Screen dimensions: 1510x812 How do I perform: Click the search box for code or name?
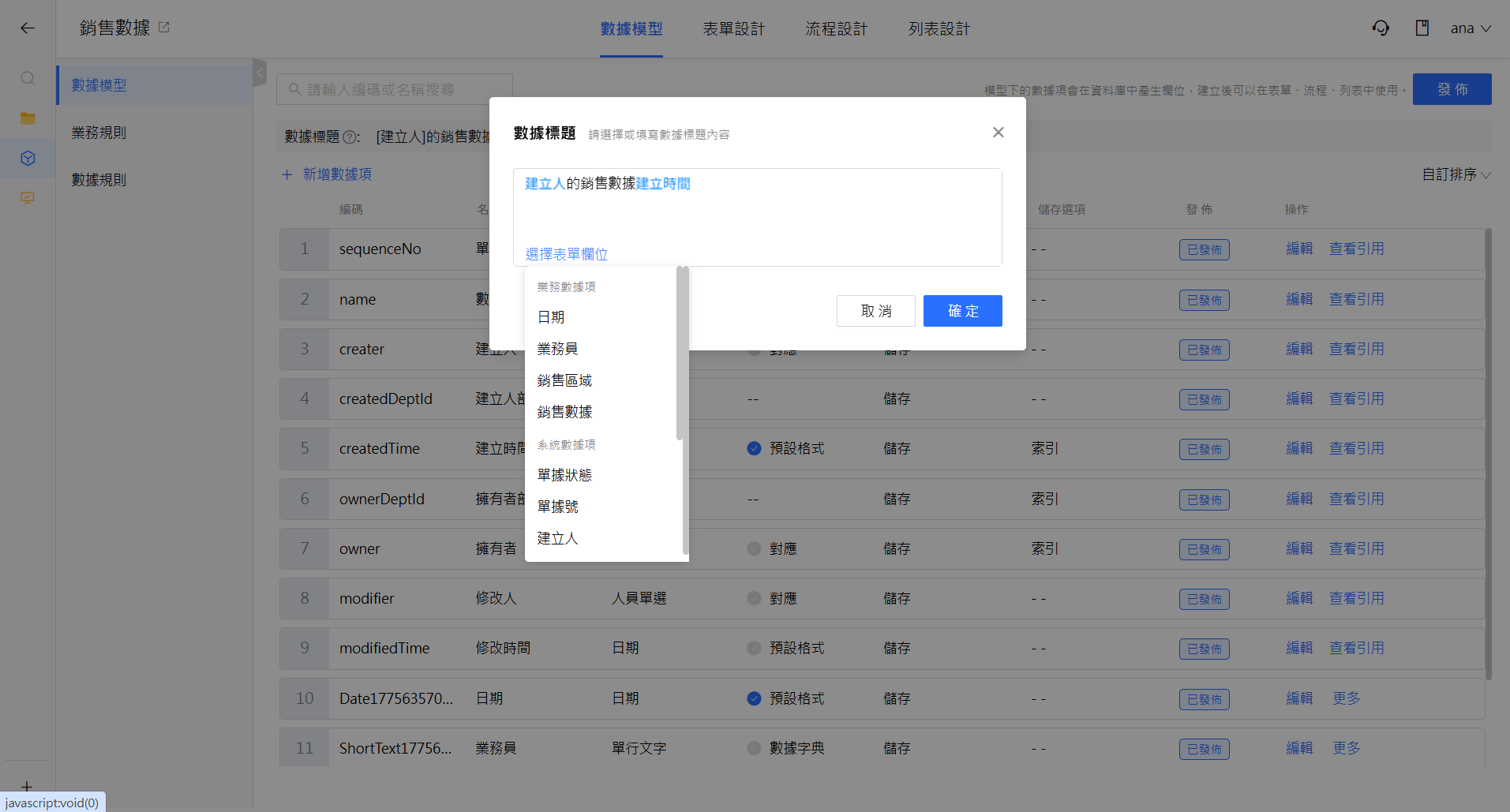(395, 89)
